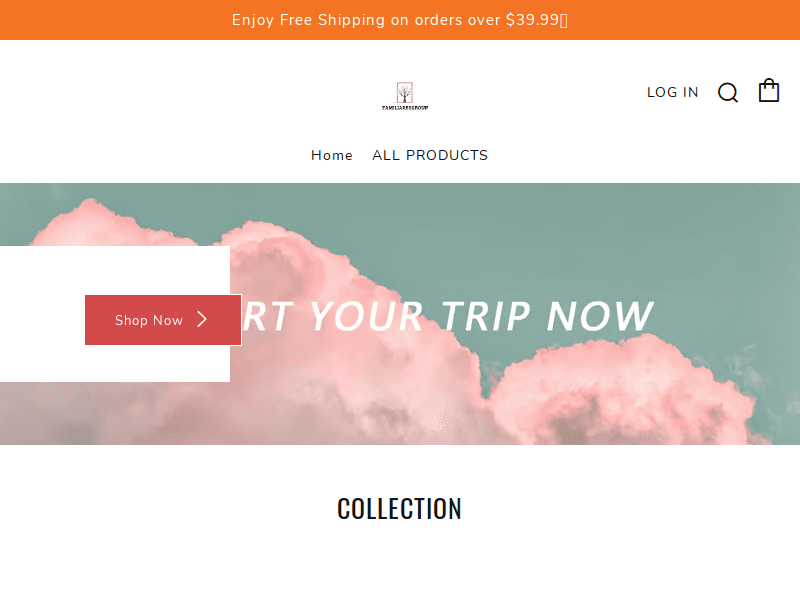Click the small store name under logo
Screen dimensions: 800x600
pyautogui.click(x=405, y=108)
